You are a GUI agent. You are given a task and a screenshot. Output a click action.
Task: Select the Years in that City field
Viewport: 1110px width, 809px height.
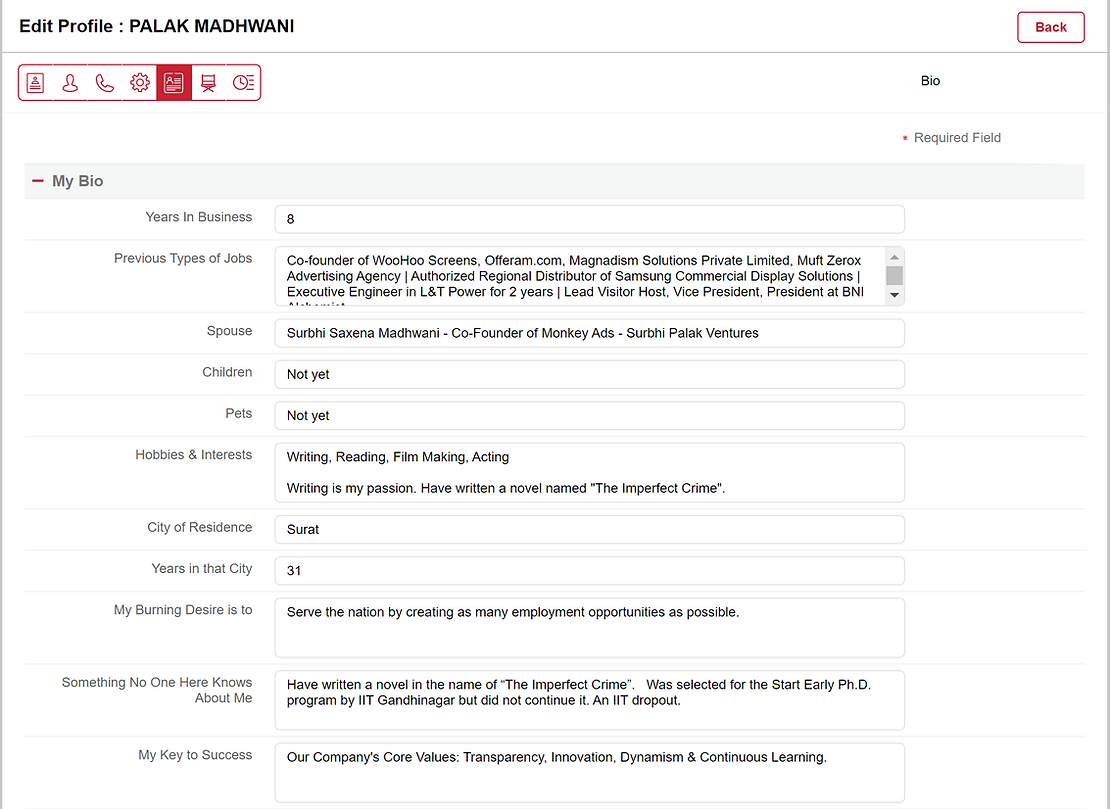pos(589,570)
